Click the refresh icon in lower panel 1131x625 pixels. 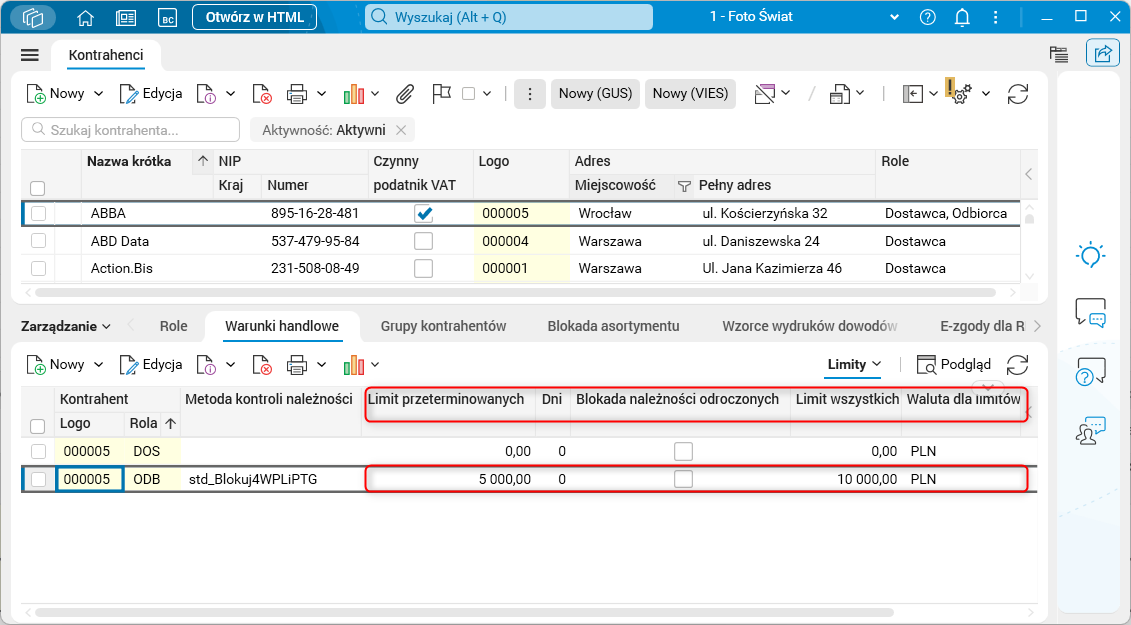click(x=1017, y=365)
